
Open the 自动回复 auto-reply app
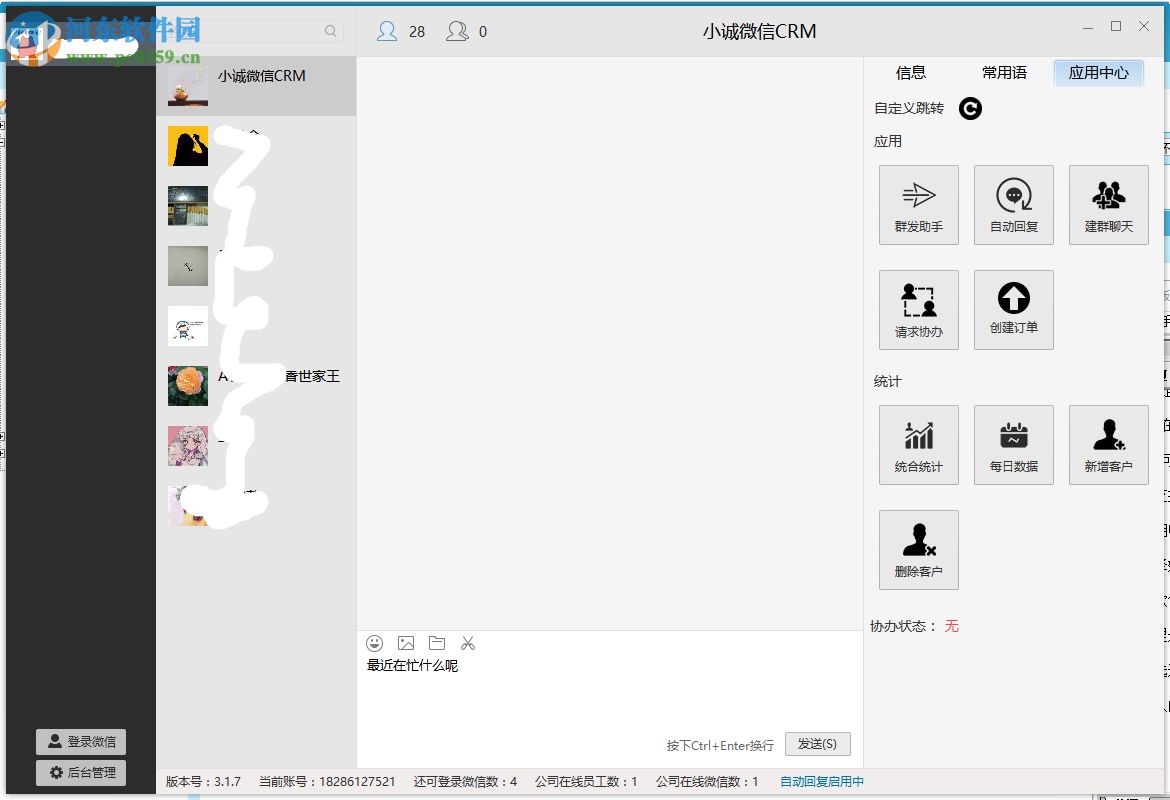coord(1012,204)
